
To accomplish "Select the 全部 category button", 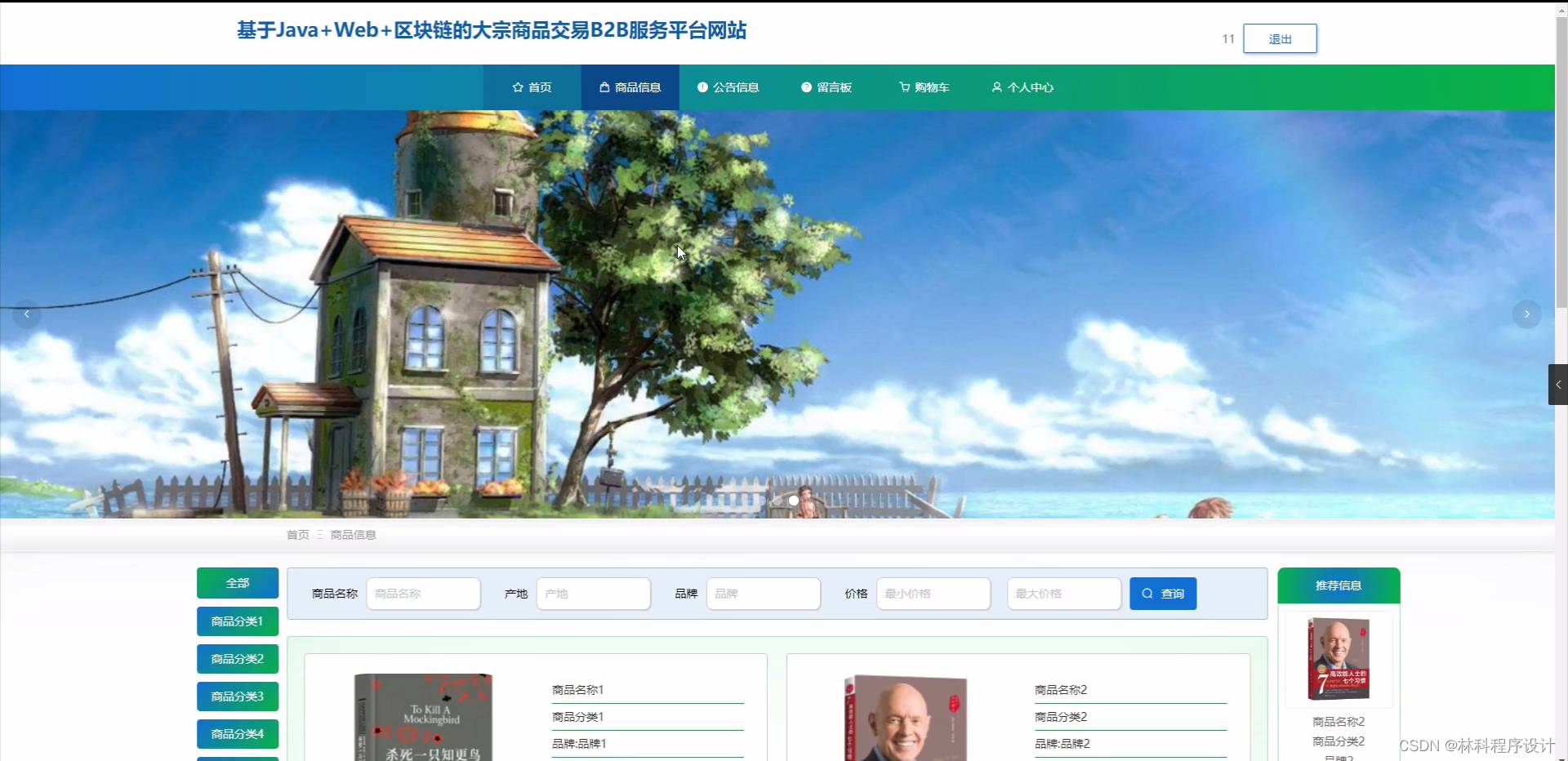I will click(x=238, y=583).
